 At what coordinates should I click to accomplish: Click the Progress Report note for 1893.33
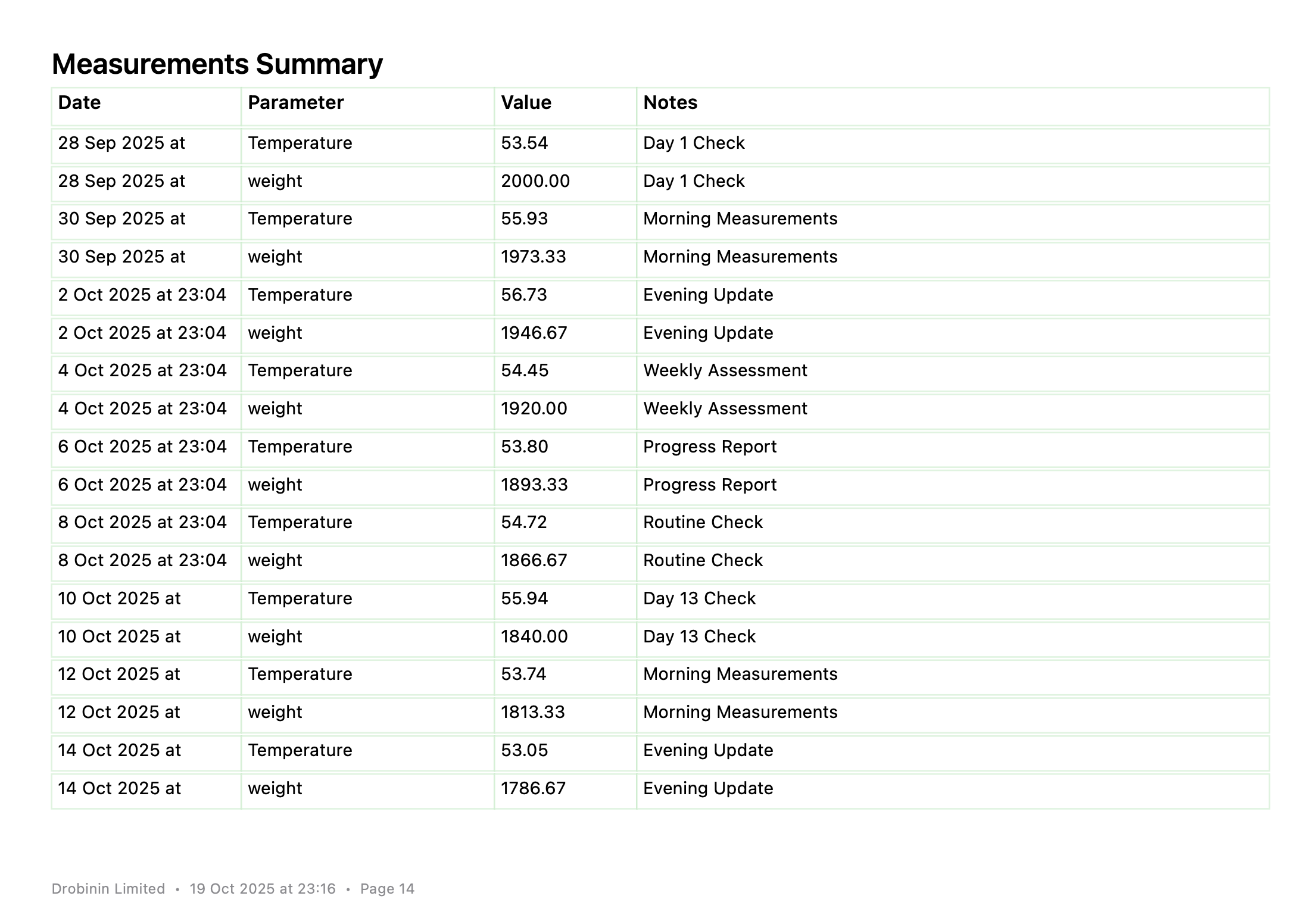pyautogui.click(x=710, y=485)
